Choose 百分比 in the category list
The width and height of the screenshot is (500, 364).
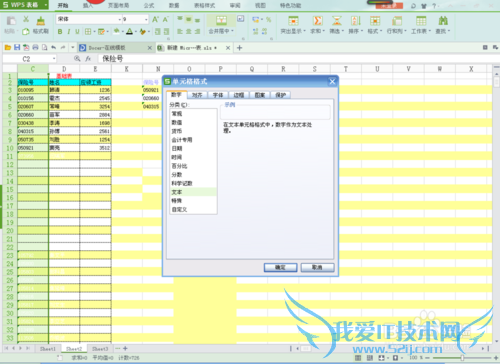(193, 166)
